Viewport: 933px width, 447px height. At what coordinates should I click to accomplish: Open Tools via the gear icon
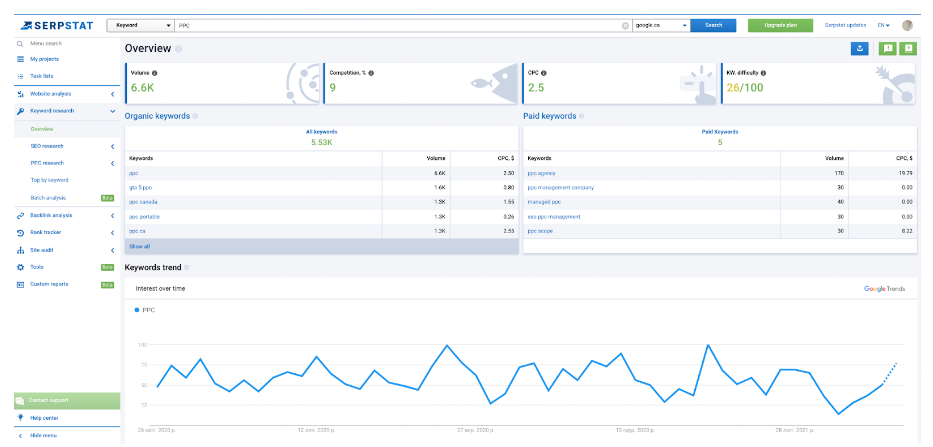pos(20,267)
